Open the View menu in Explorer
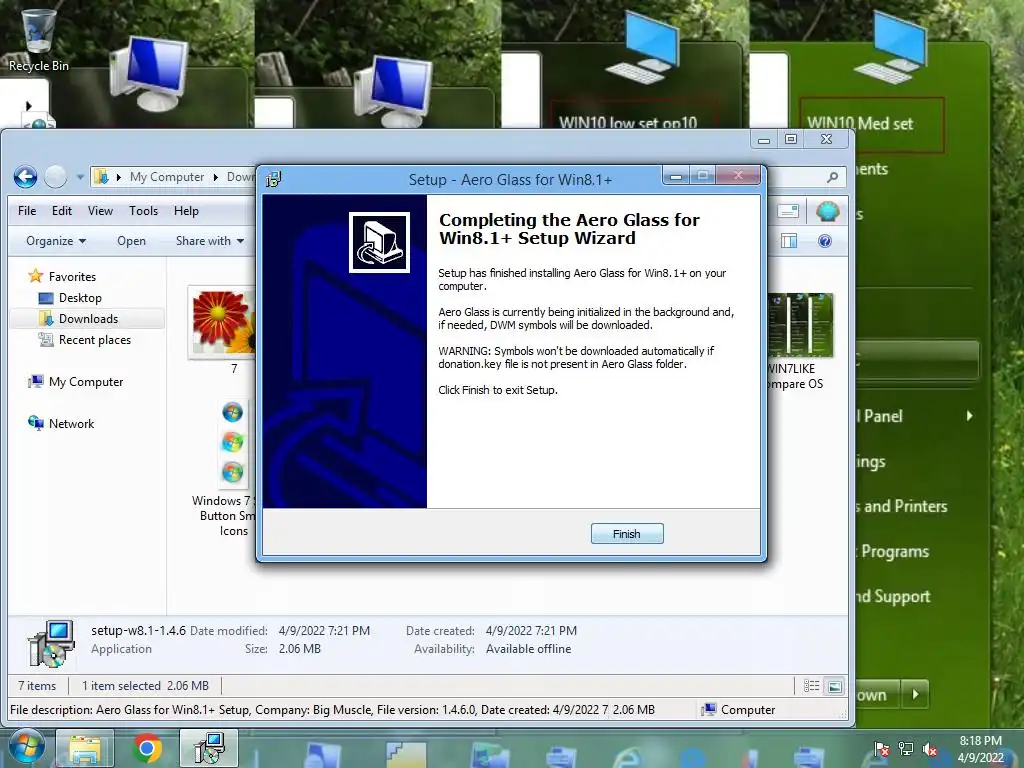1024x768 pixels. pos(100,211)
